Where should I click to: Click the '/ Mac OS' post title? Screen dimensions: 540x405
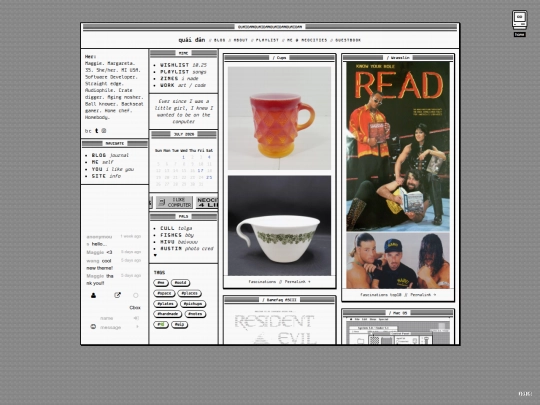398,313
